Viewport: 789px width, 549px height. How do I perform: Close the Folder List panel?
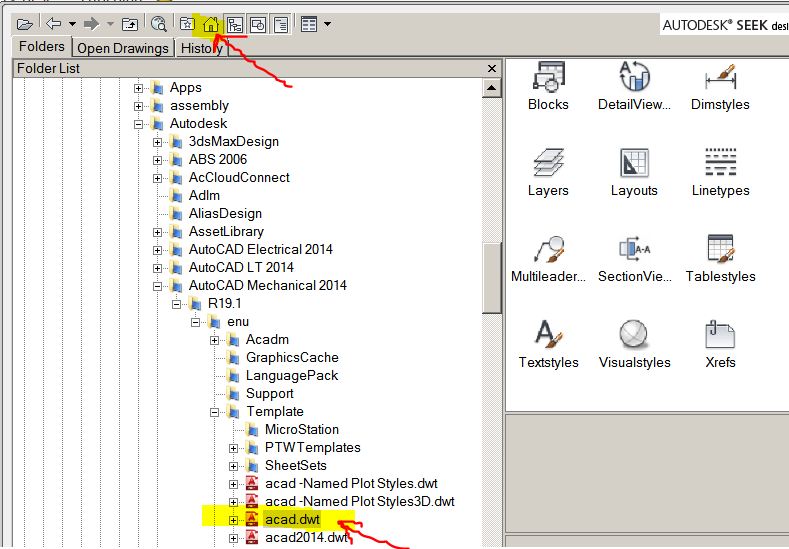492,68
